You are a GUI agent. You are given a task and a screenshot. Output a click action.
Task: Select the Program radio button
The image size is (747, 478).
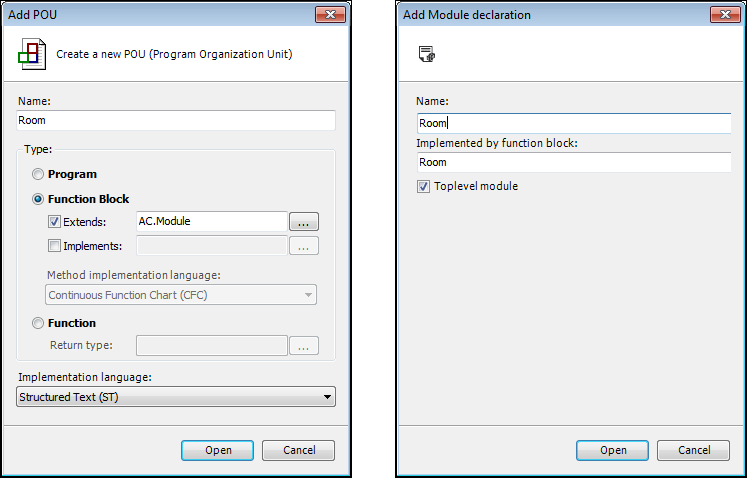pyautogui.click(x=39, y=174)
